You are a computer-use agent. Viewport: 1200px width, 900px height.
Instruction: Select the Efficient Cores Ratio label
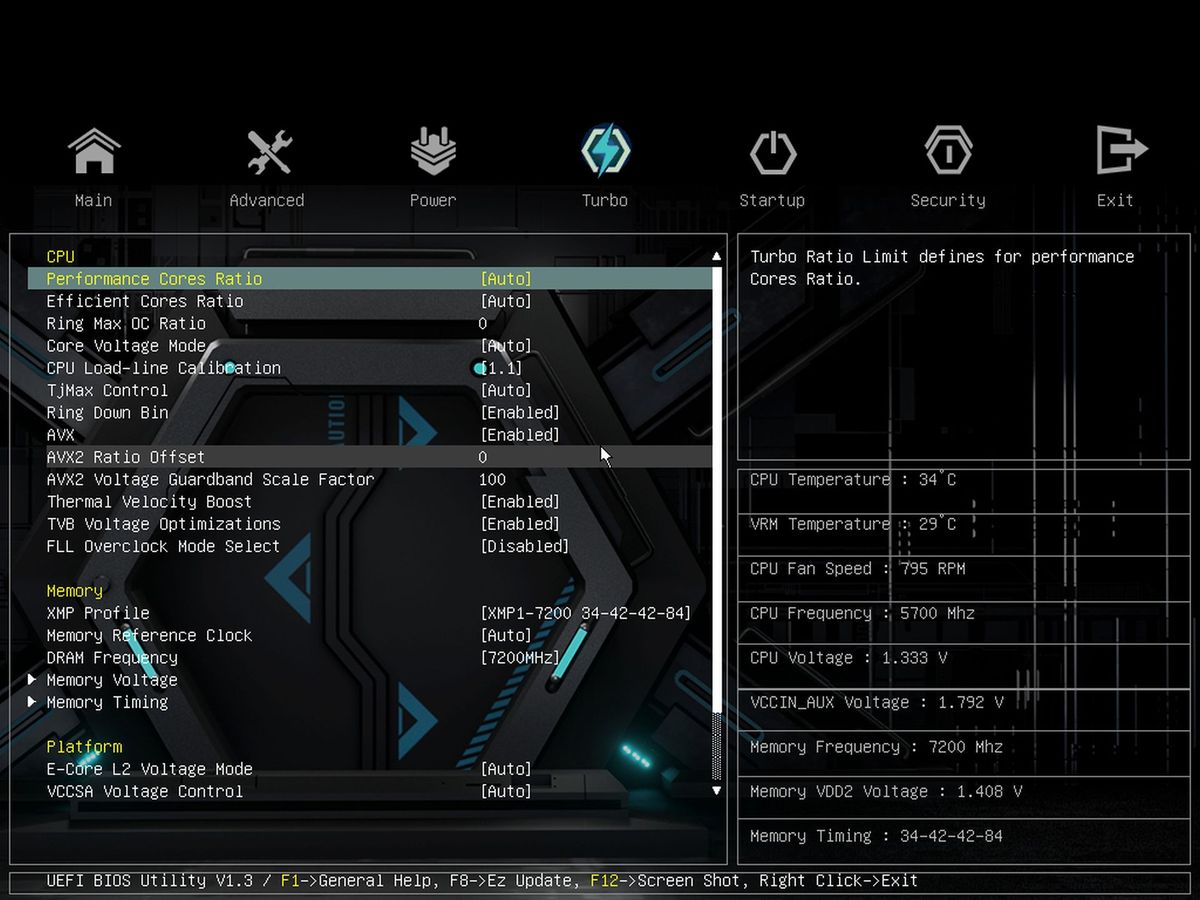(x=145, y=301)
